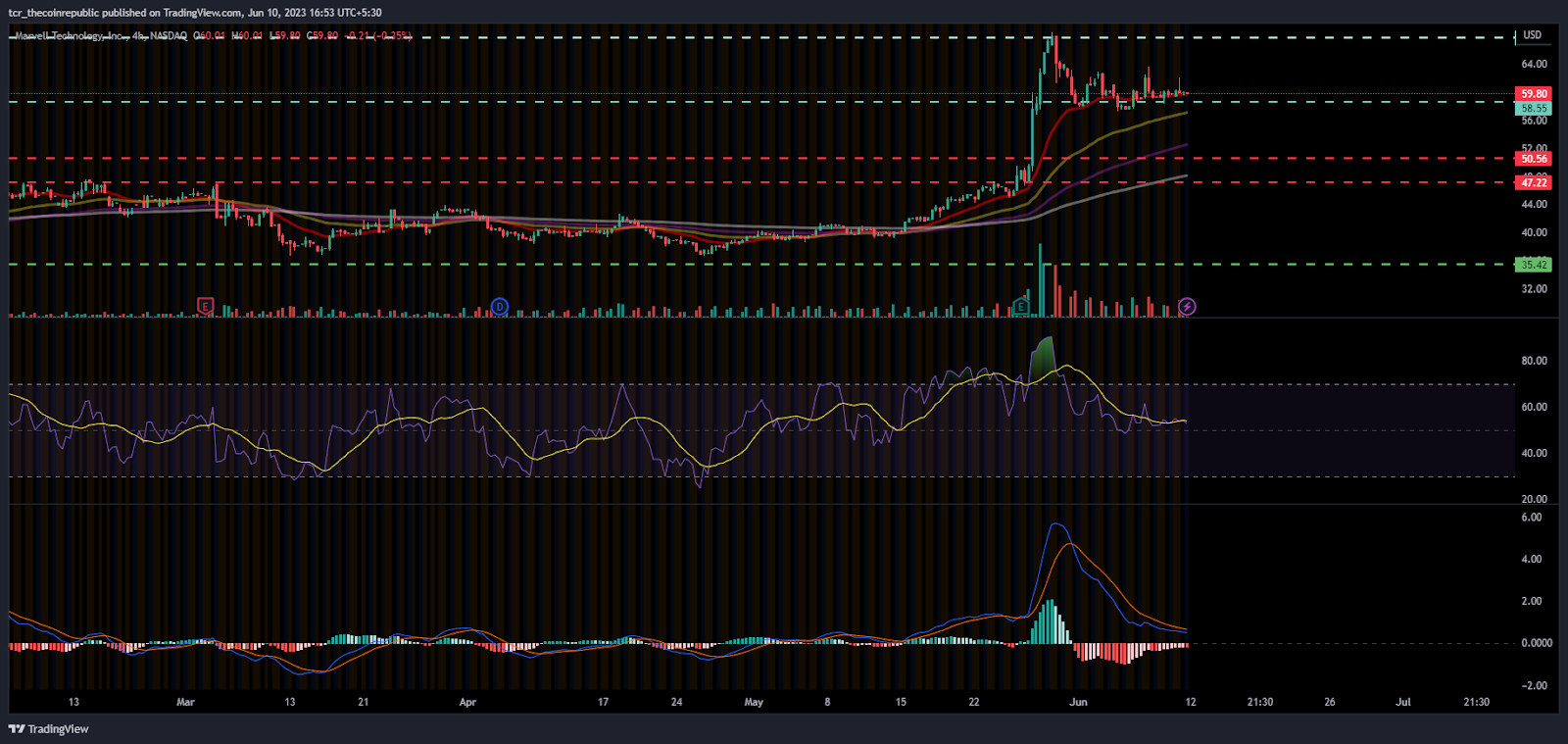Click the Jul label on time axis
Image resolution: width=1568 pixels, height=744 pixels.
coord(1403,703)
